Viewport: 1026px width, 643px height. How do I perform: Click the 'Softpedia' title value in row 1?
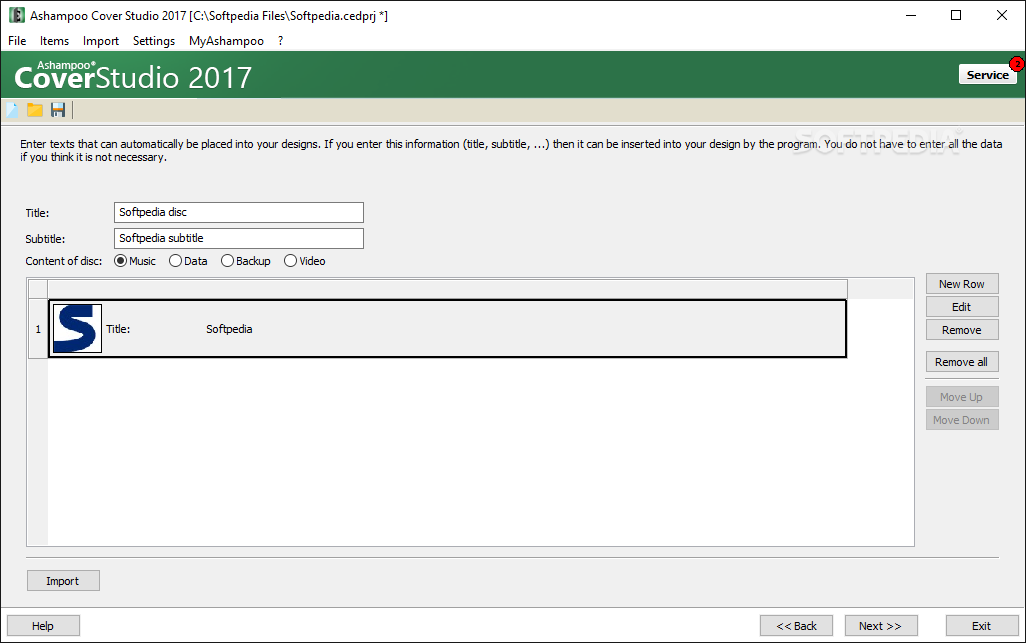[x=229, y=329]
